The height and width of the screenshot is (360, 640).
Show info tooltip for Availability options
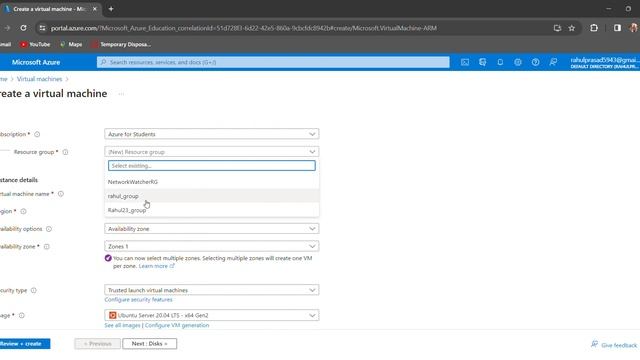coord(49,229)
